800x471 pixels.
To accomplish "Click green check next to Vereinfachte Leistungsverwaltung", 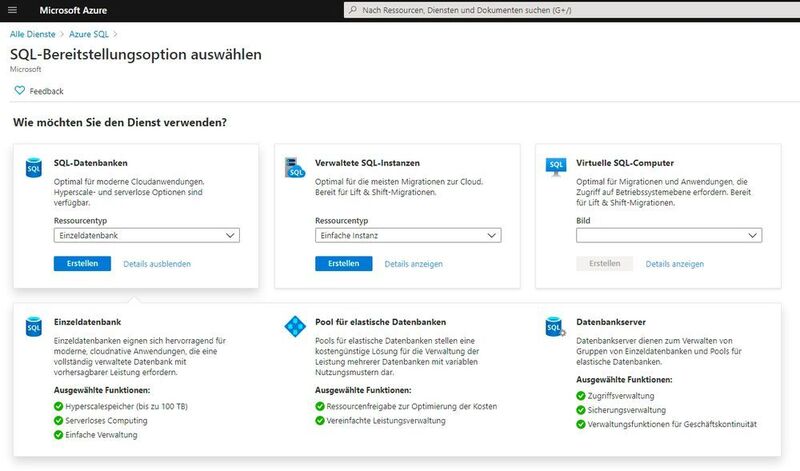I will (x=319, y=420).
